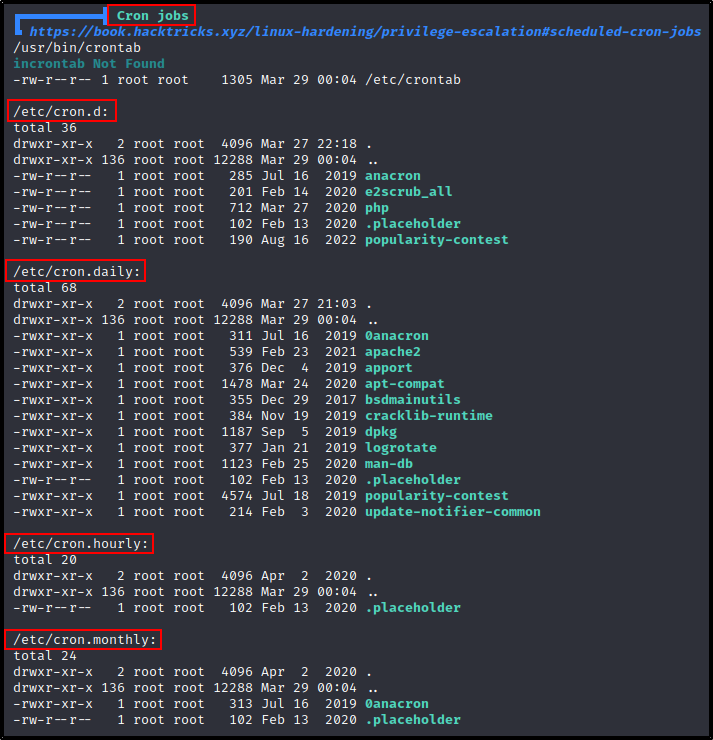Select the apt-compat script entry
The width and height of the screenshot is (713, 740).
[x=404, y=384]
